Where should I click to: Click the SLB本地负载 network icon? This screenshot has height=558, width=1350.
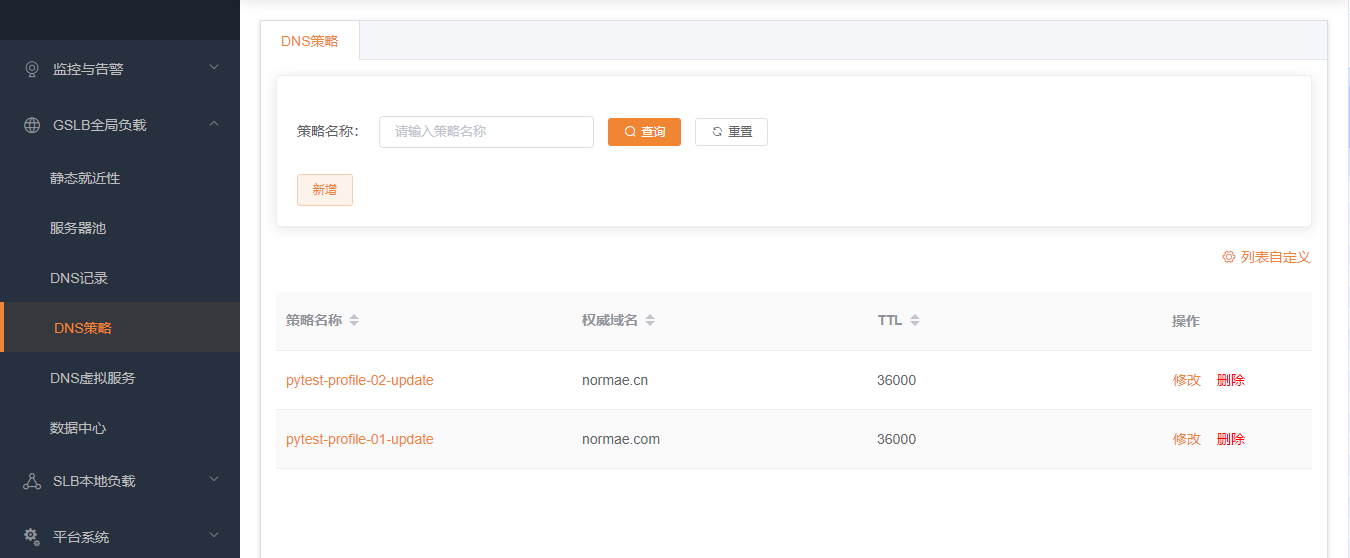[x=31, y=481]
